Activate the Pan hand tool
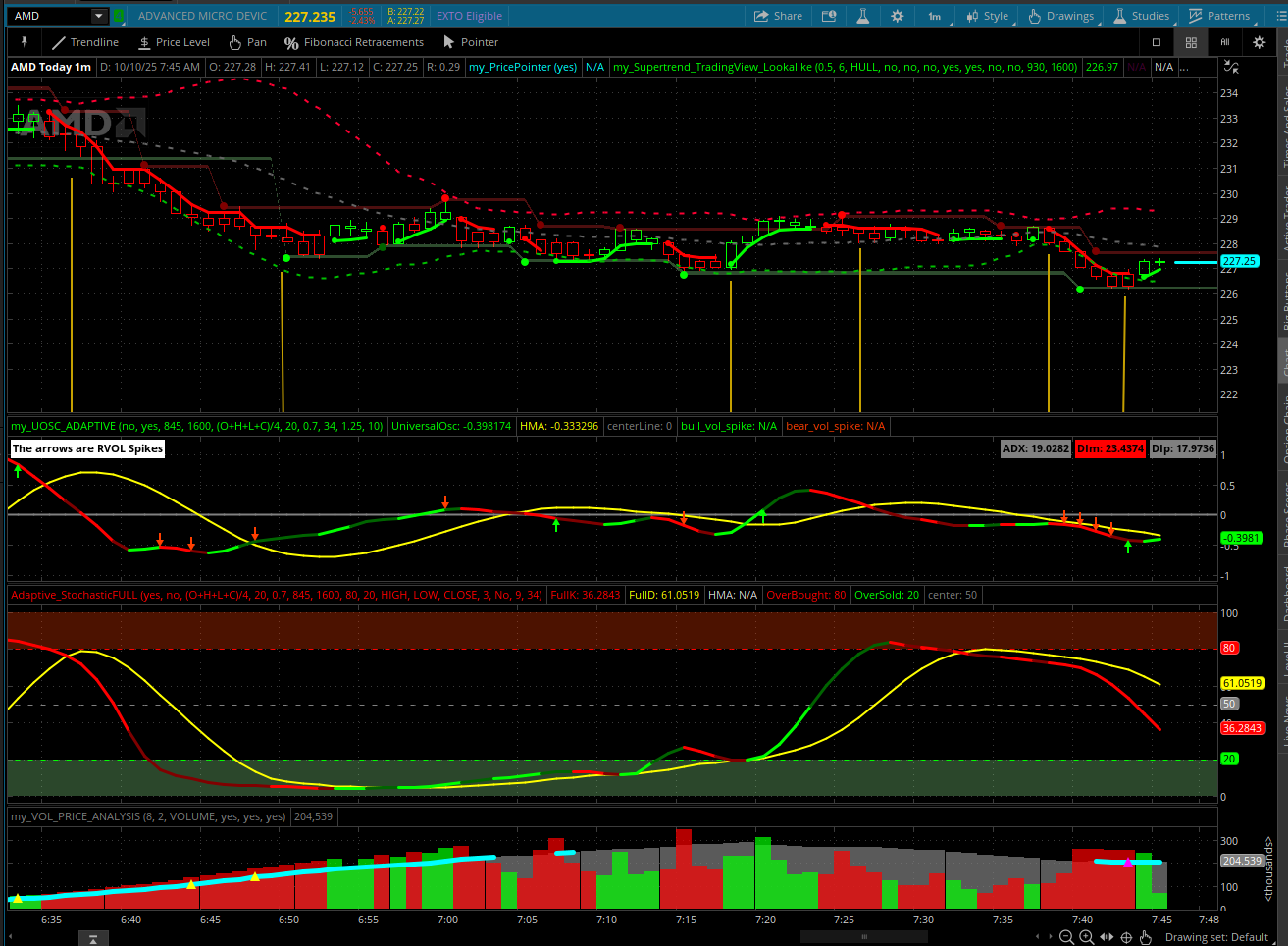The width and height of the screenshot is (1288, 946). (x=247, y=42)
